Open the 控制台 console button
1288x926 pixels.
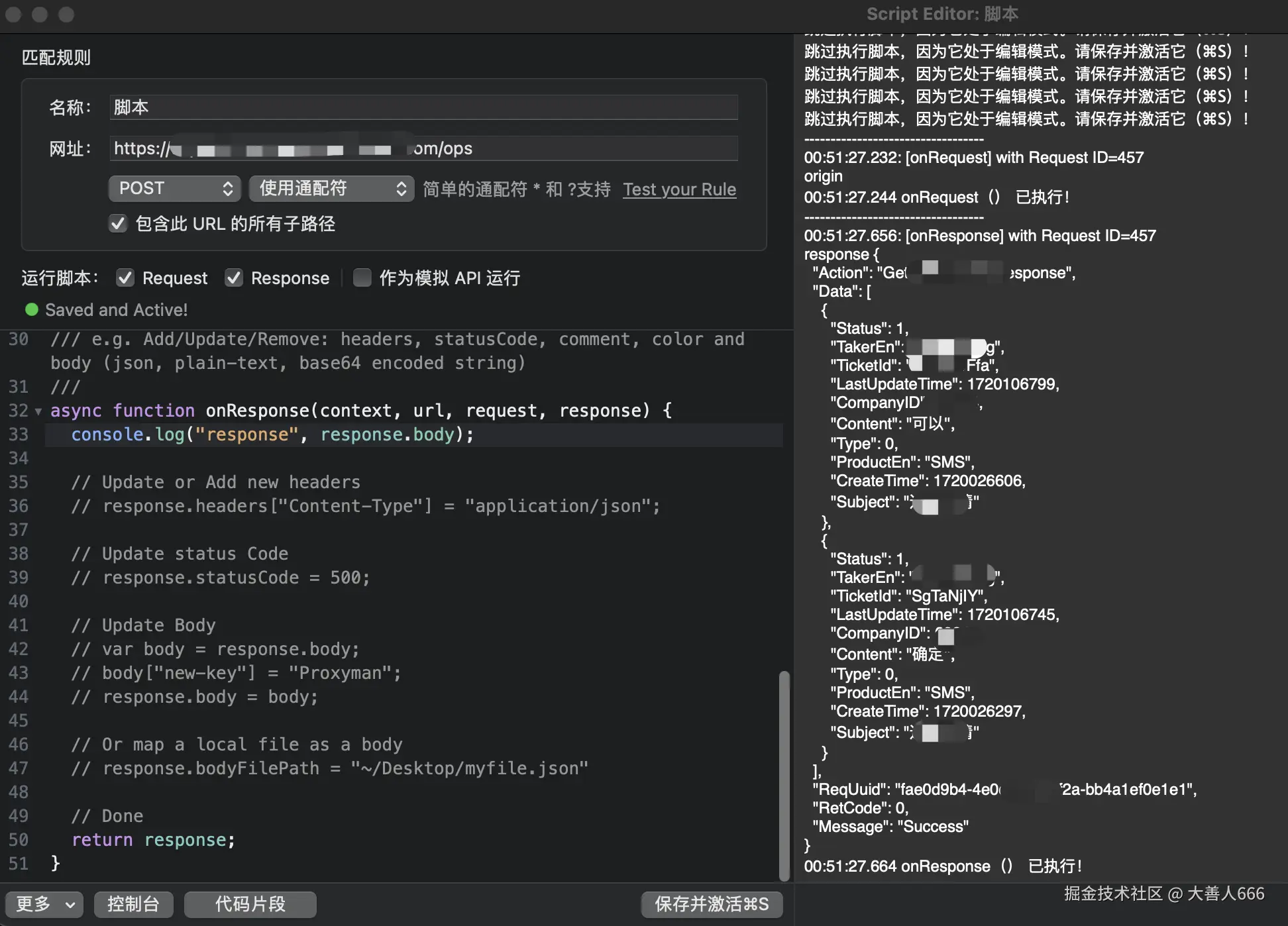[x=133, y=904]
